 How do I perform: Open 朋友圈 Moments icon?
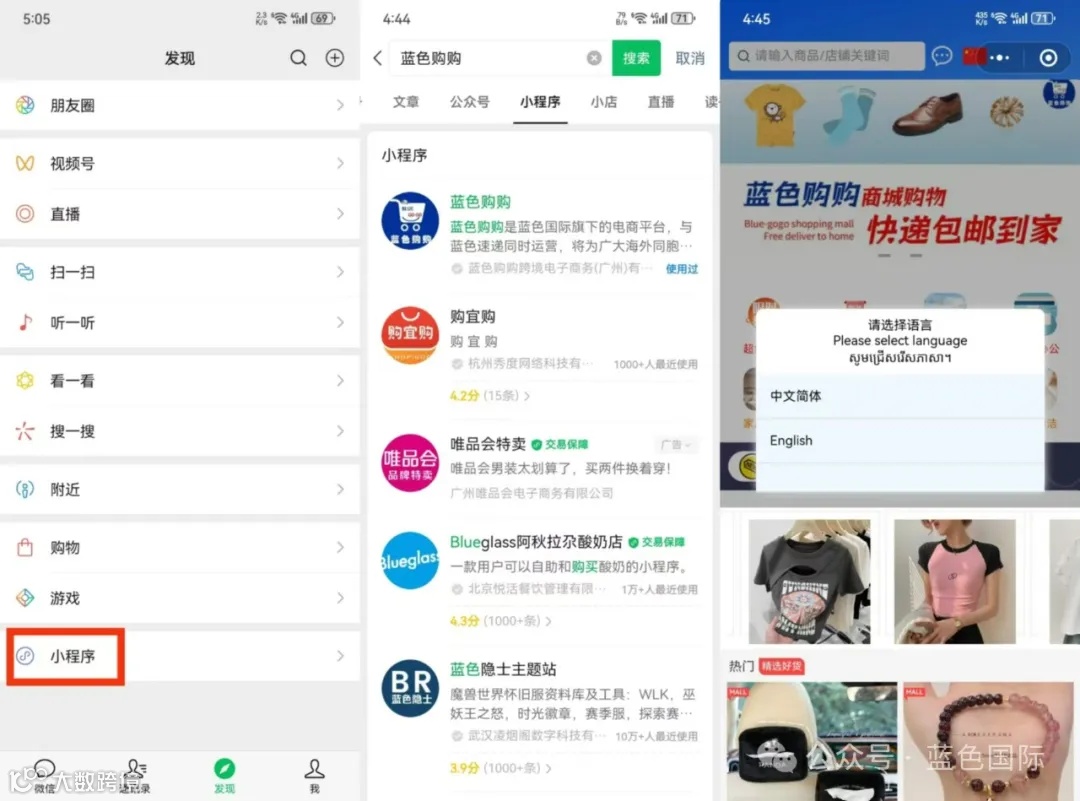click(25, 105)
